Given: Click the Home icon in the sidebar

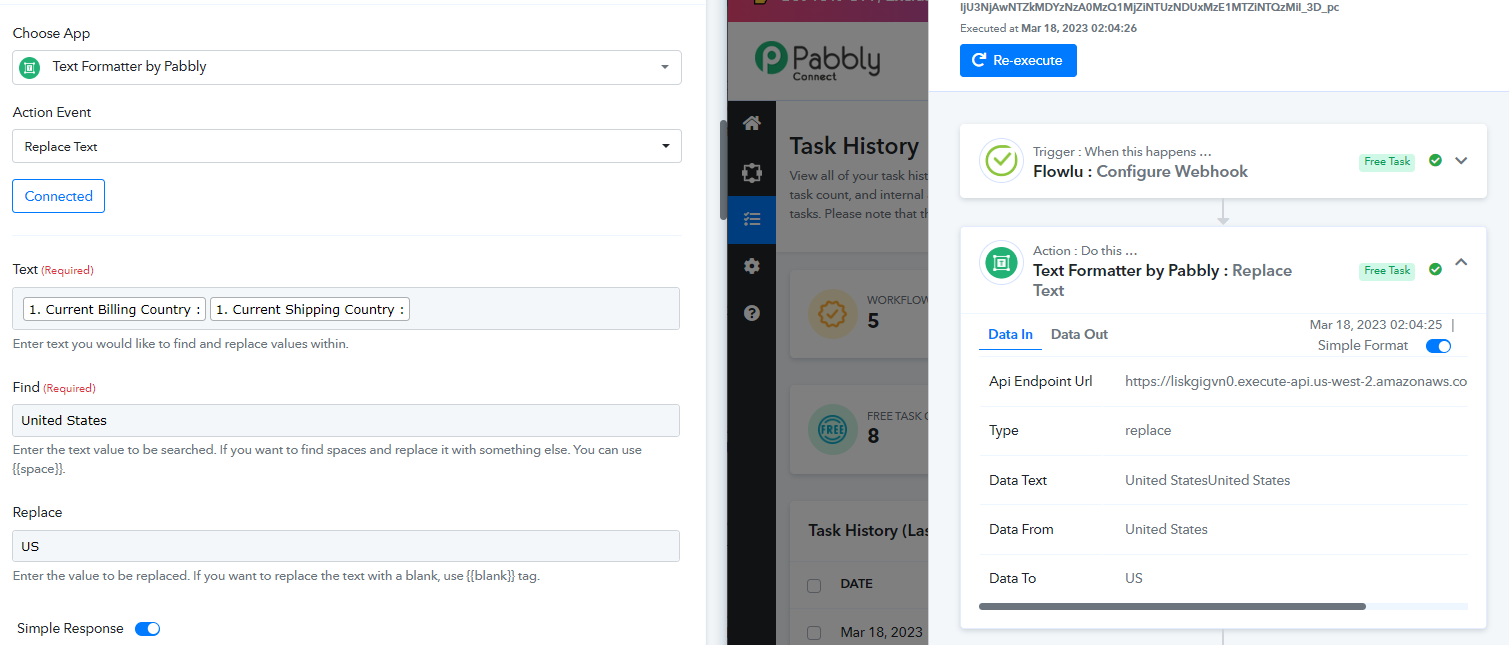Looking at the screenshot, I should (x=752, y=124).
